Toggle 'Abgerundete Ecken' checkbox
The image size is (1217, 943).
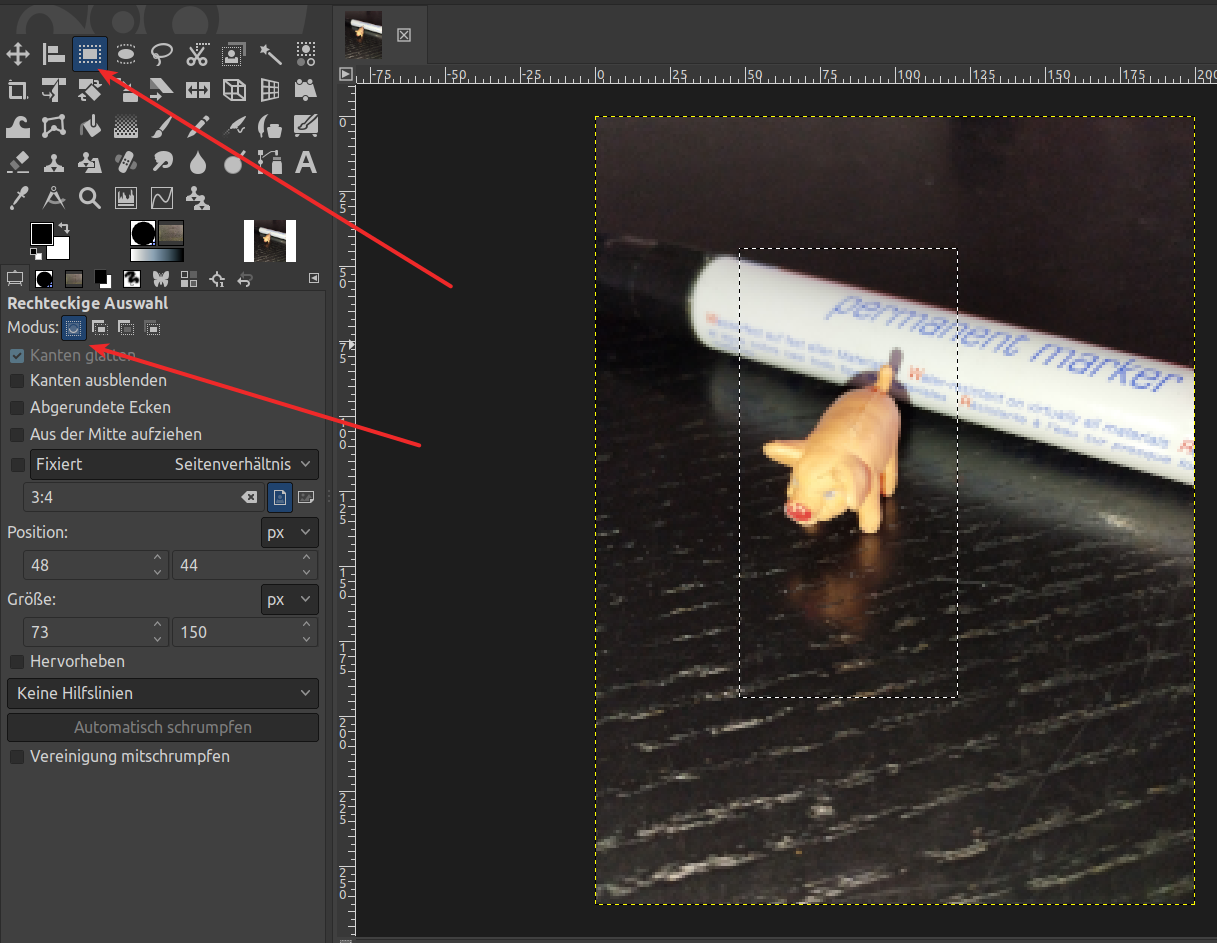[x=17, y=408]
